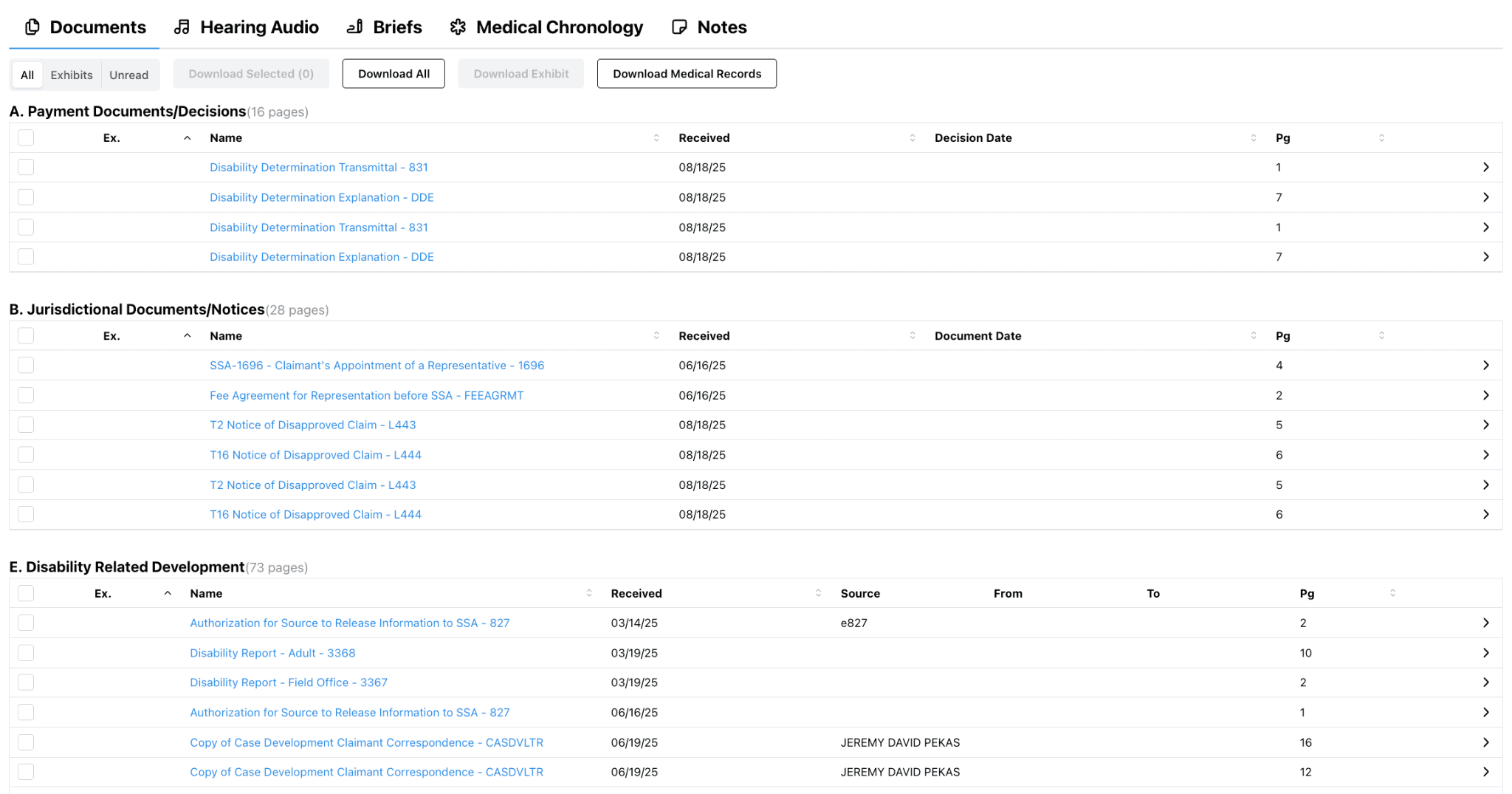Click the musical note icon for Hearing Audio
This screenshot has width=1512, height=794.
point(181,27)
